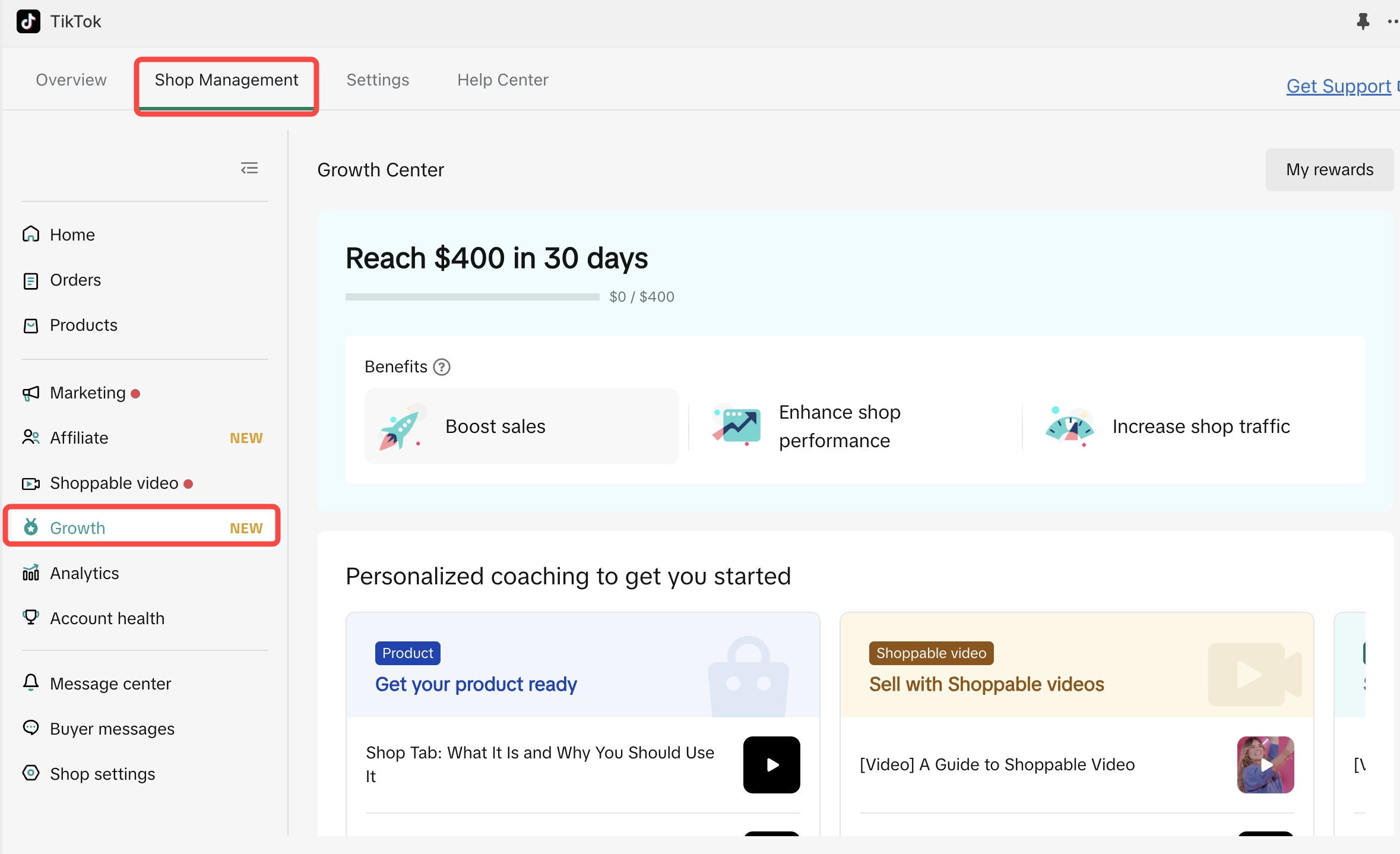The width and height of the screenshot is (1400, 854).
Task: Open the Help Center tab
Action: (x=502, y=80)
